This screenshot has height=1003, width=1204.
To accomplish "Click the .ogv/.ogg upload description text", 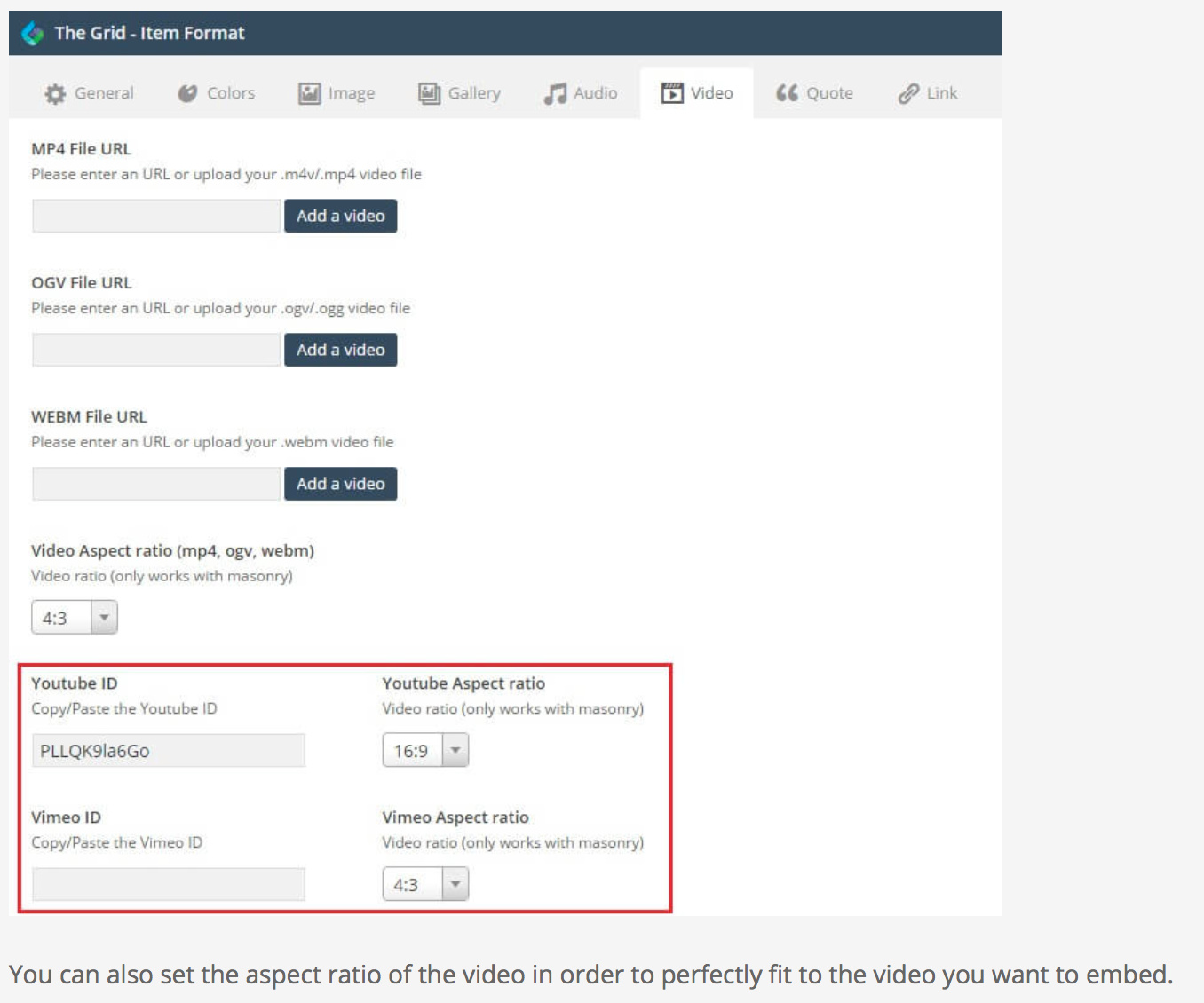I will coord(221,308).
